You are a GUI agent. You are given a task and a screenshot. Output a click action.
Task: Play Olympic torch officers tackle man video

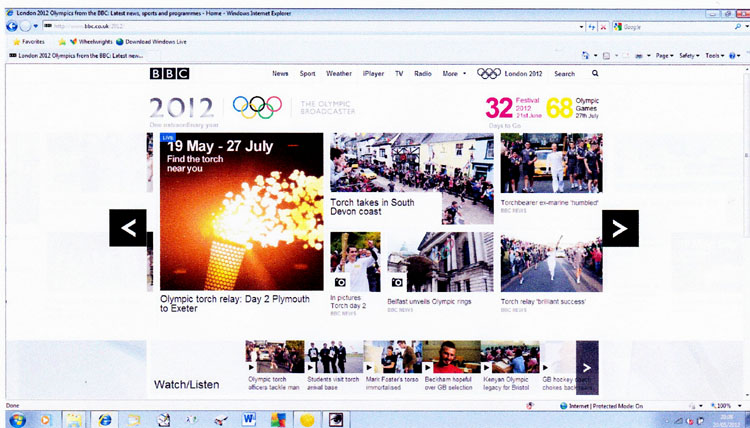[x=275, y=357]
